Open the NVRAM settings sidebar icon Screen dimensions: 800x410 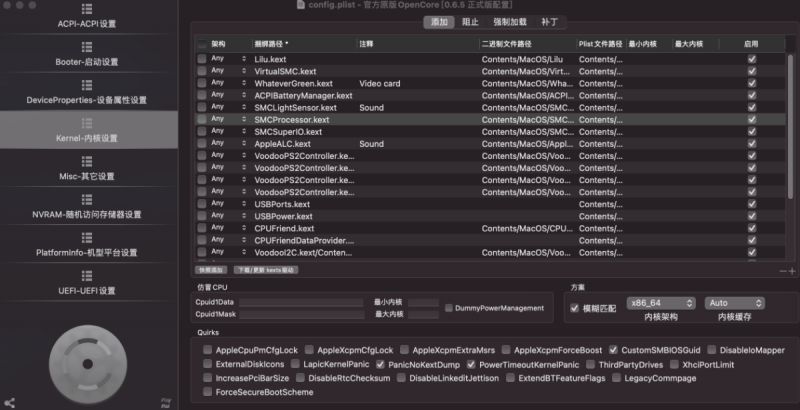87,200
